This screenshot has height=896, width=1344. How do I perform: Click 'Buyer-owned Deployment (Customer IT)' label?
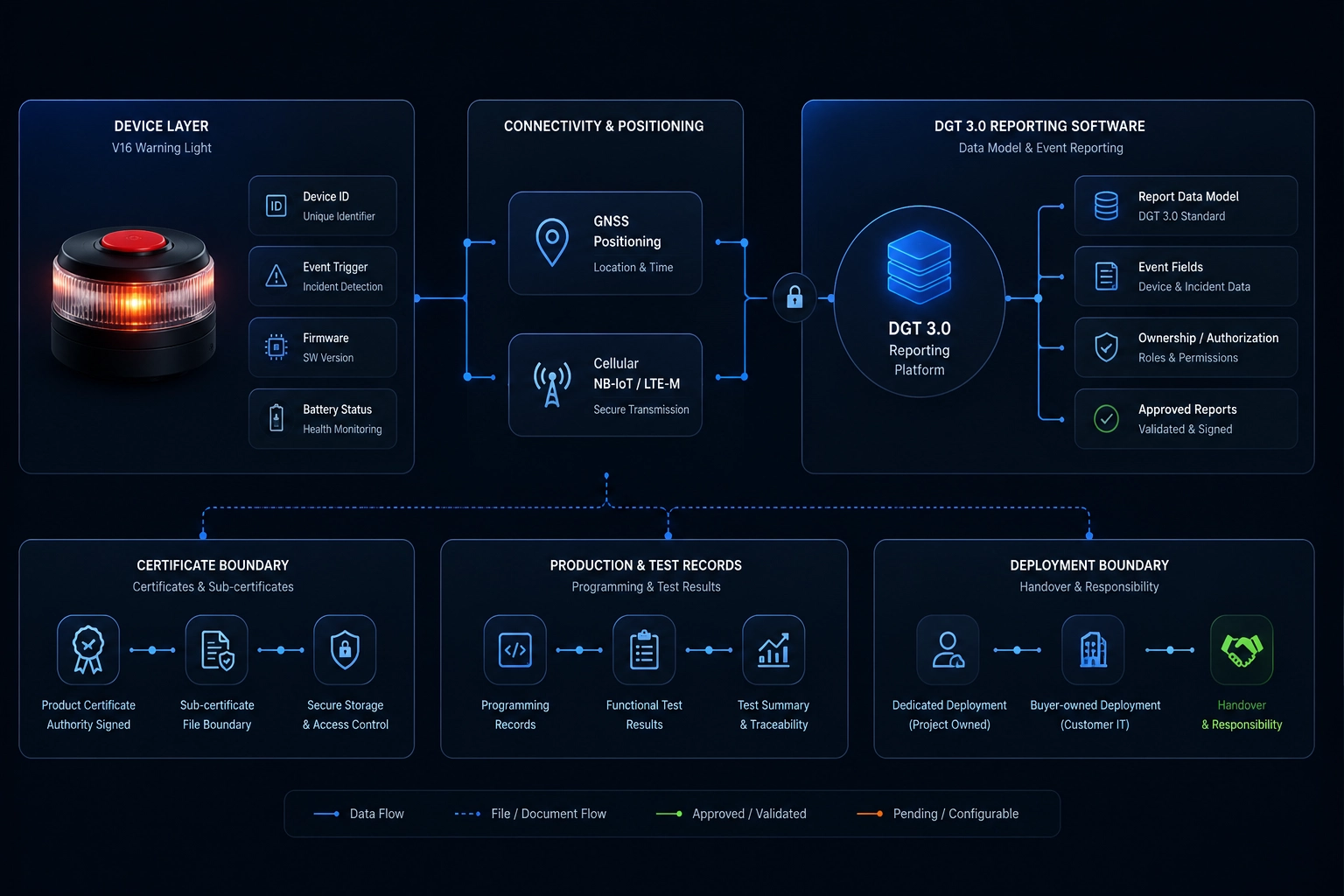(x=1095, y=715)
